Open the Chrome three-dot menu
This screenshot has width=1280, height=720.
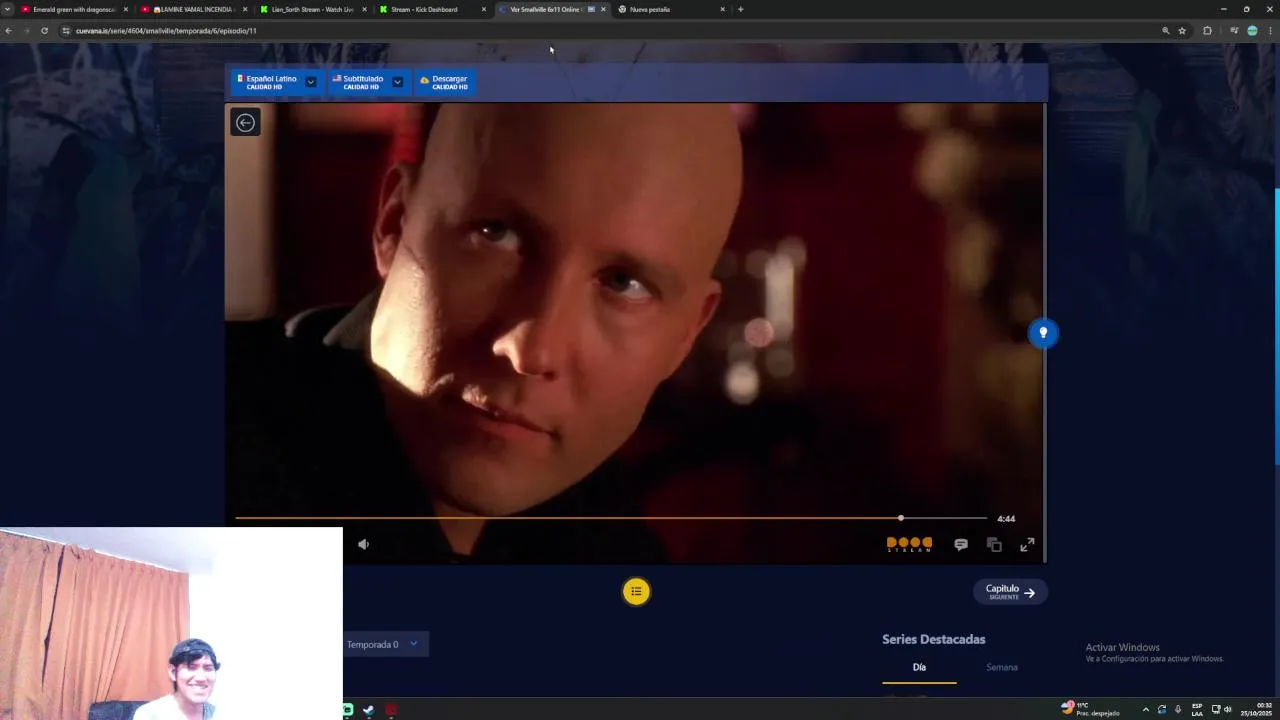[1270, 31]
